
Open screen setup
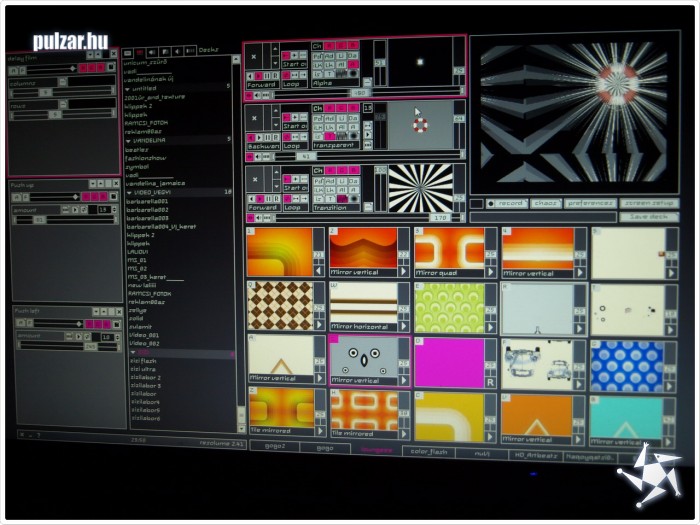click(649, 203)
